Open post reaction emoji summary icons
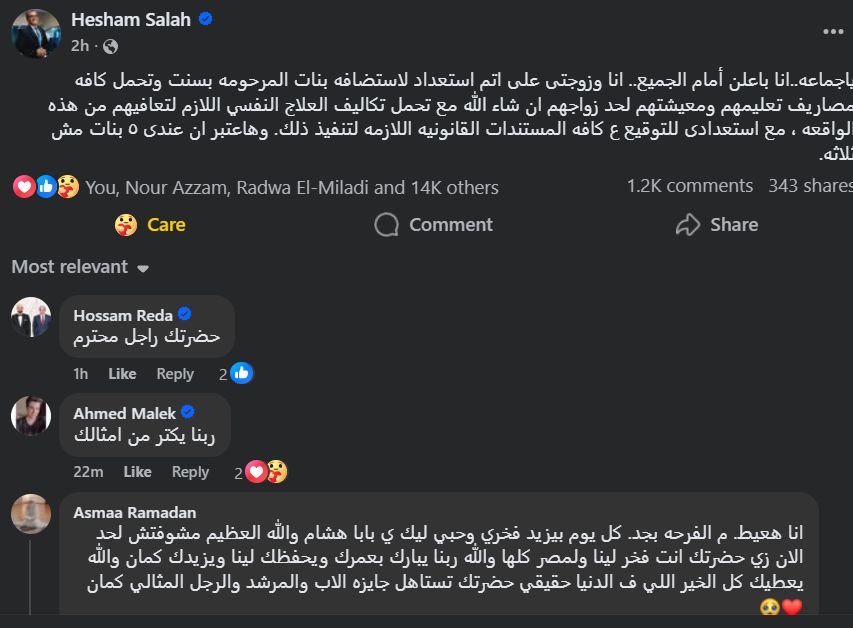This screenshot has width=853, height=628. pyautogui.click(x=46, y=186)
